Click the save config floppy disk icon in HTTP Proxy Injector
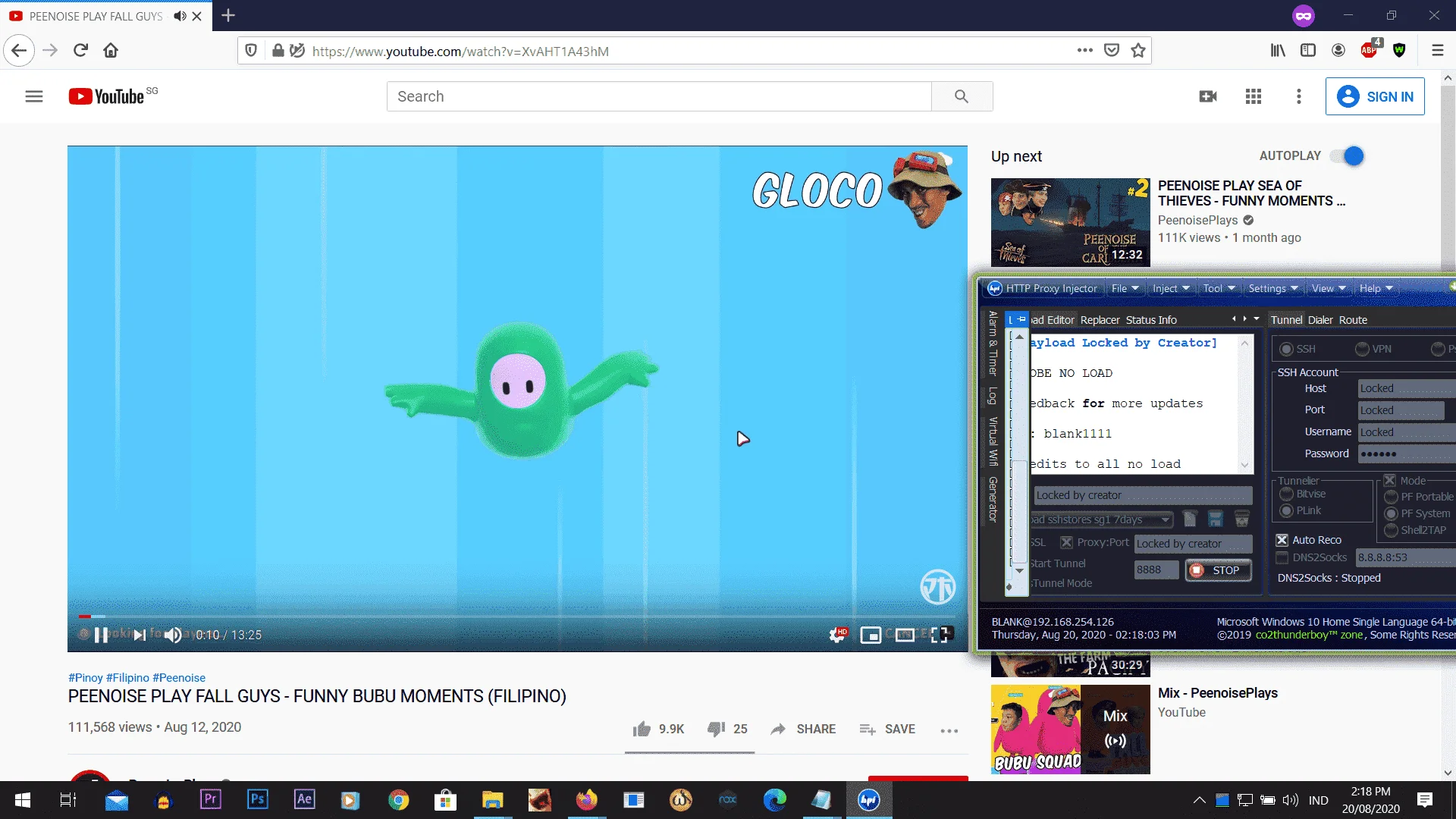Image resolution: width=1456 pixels, height=819 pixels. [1216, 519]
